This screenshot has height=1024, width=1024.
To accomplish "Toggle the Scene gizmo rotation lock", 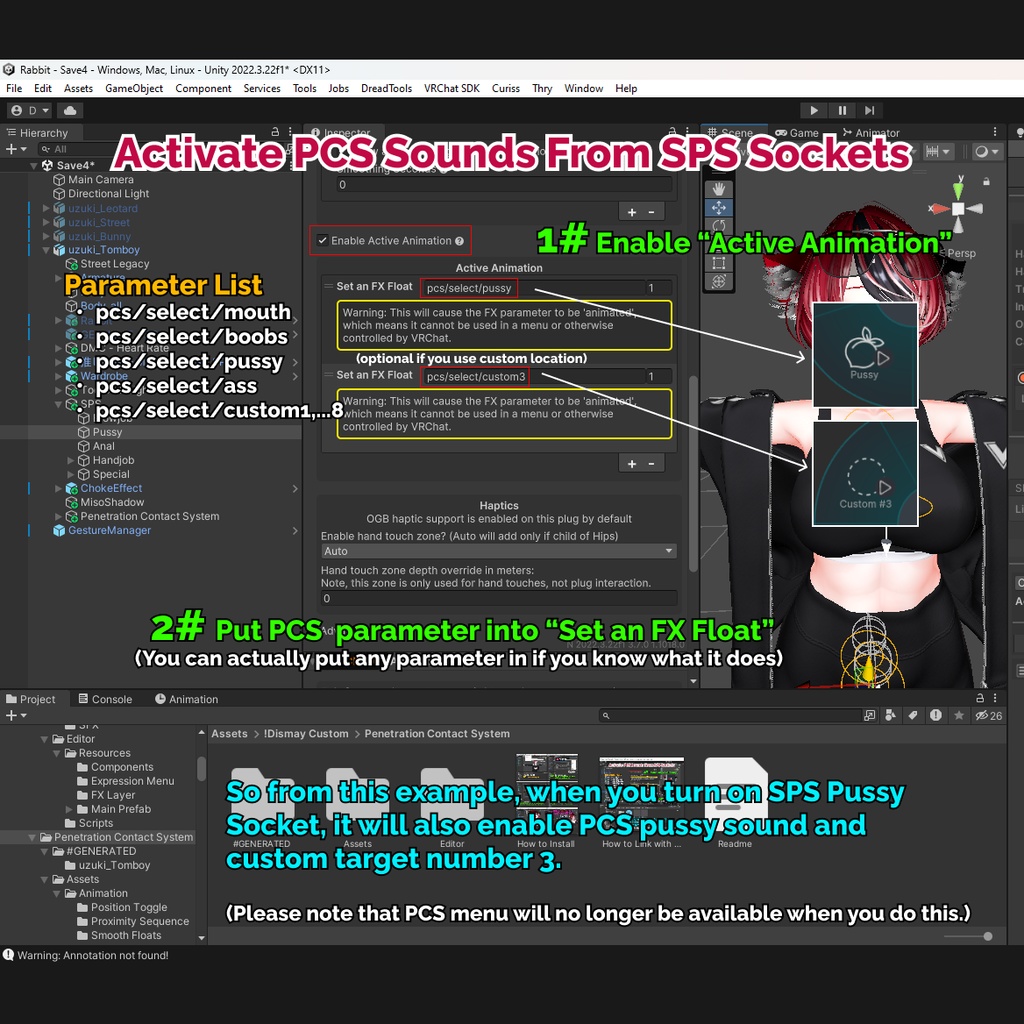I will [986, 182].
